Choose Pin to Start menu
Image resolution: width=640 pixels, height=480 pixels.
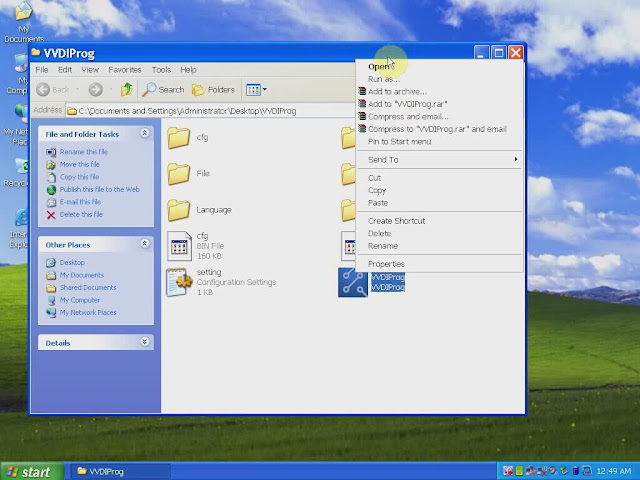440,142
